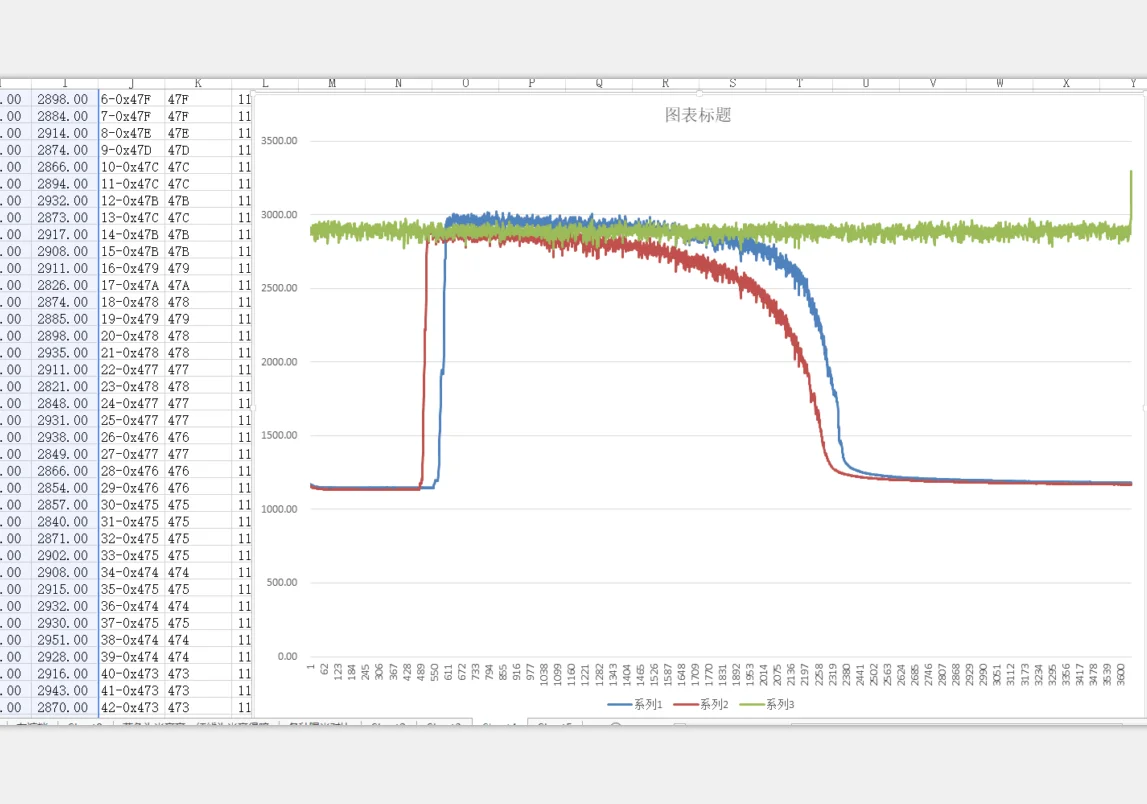Click cell 473 in the 42-0x473 row

click(x=198, y=707)
